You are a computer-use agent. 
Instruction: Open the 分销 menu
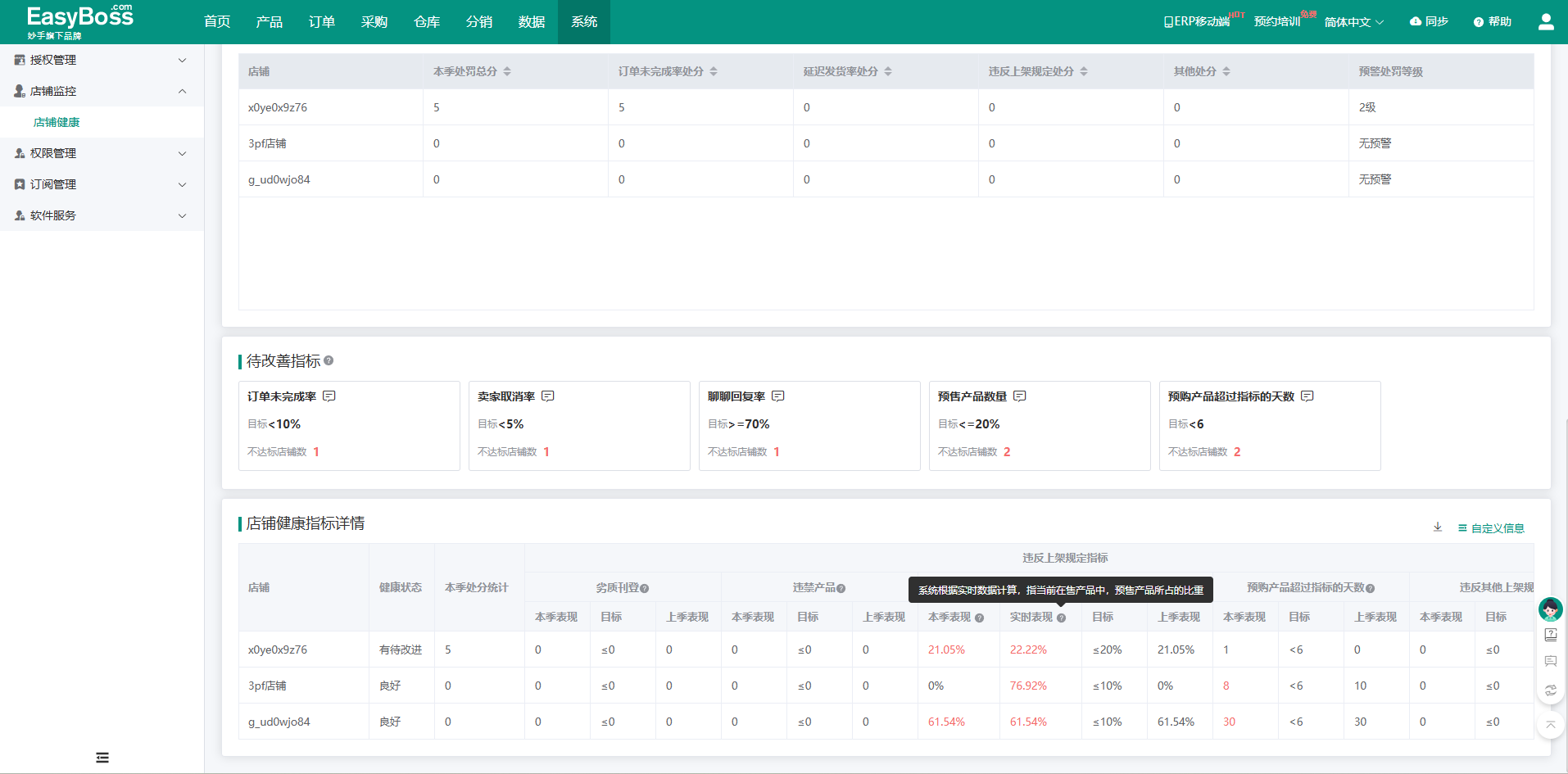pyautogui.click(x=479, y=22)
